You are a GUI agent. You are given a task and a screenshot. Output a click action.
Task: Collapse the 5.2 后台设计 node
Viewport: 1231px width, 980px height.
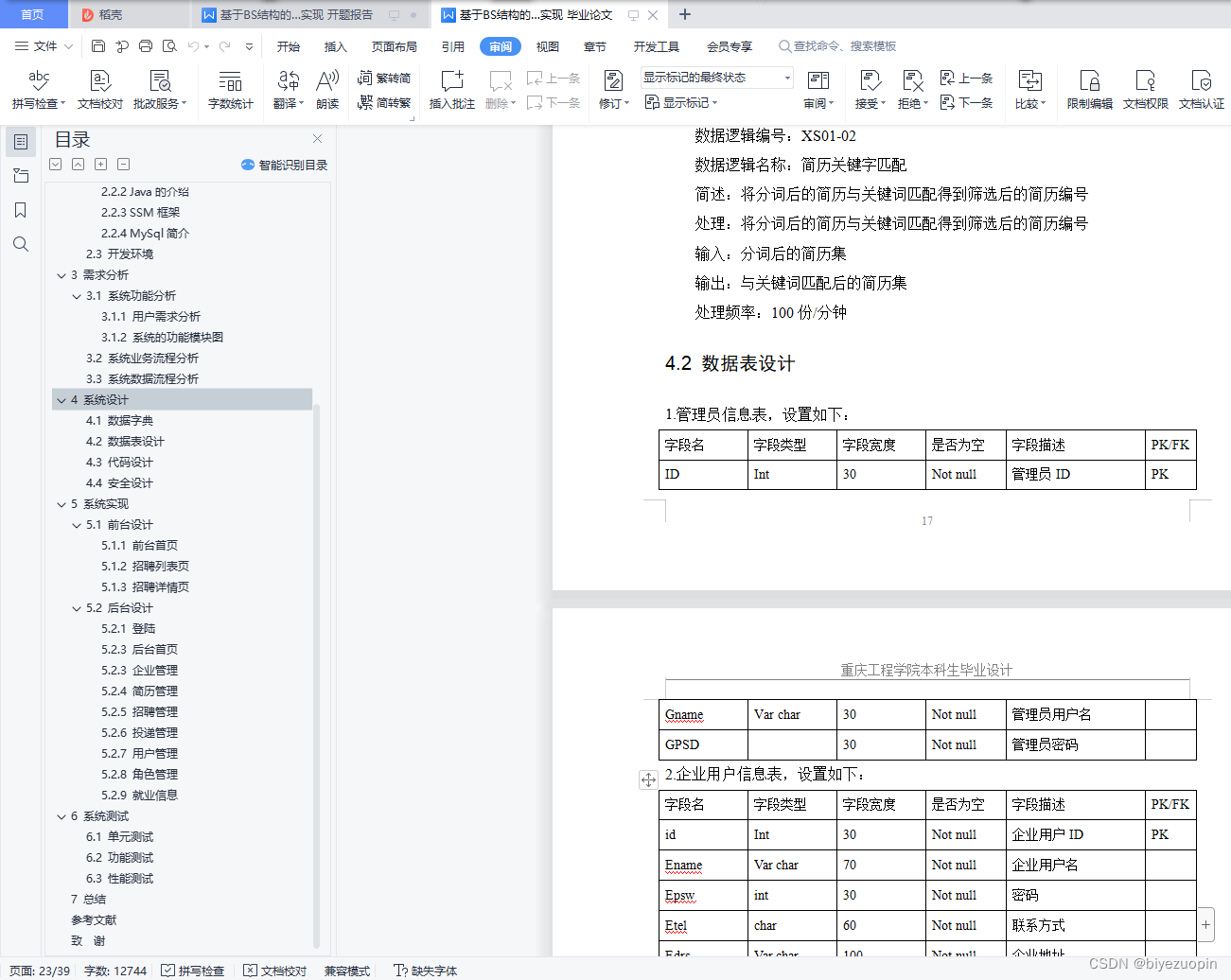[x=77, y=608]
